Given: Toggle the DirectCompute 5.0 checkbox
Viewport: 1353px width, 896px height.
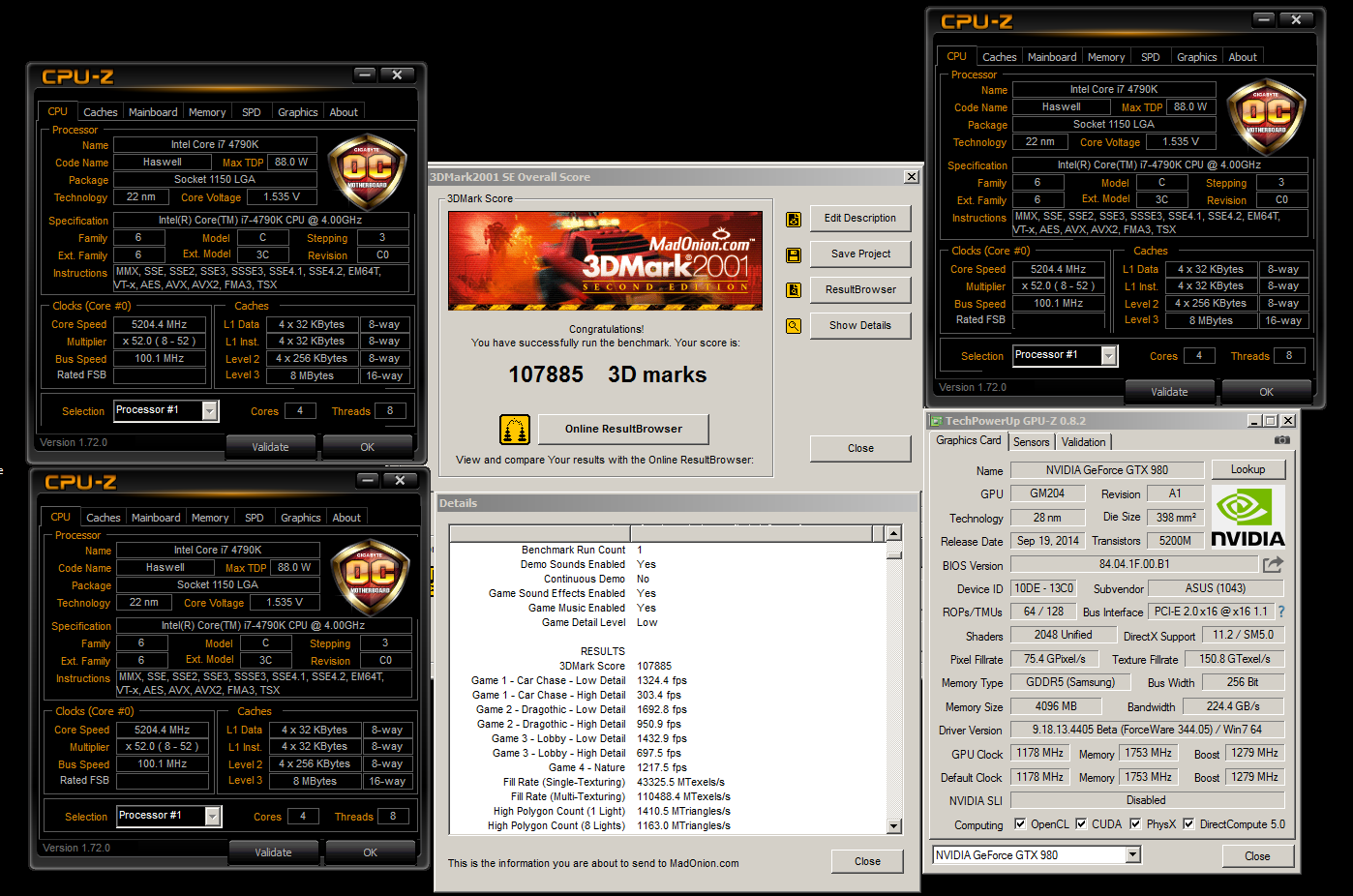Looking at the screenshot, I should point(1188,823).
